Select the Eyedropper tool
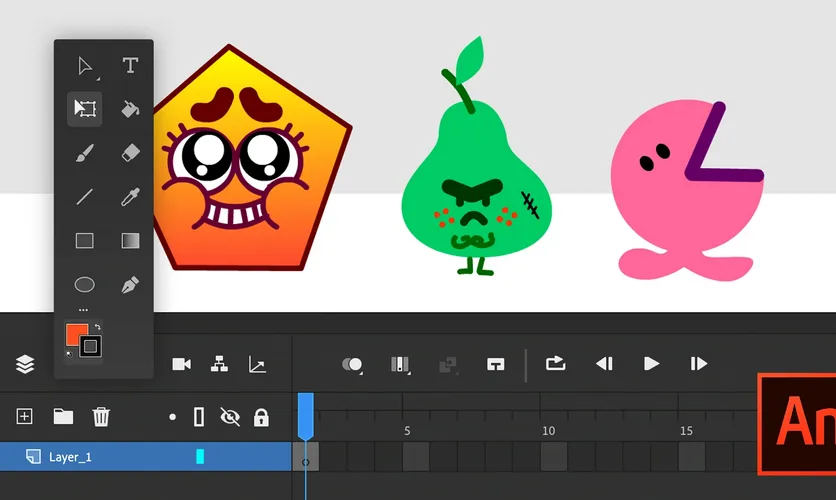 click(x=130, y=197)
